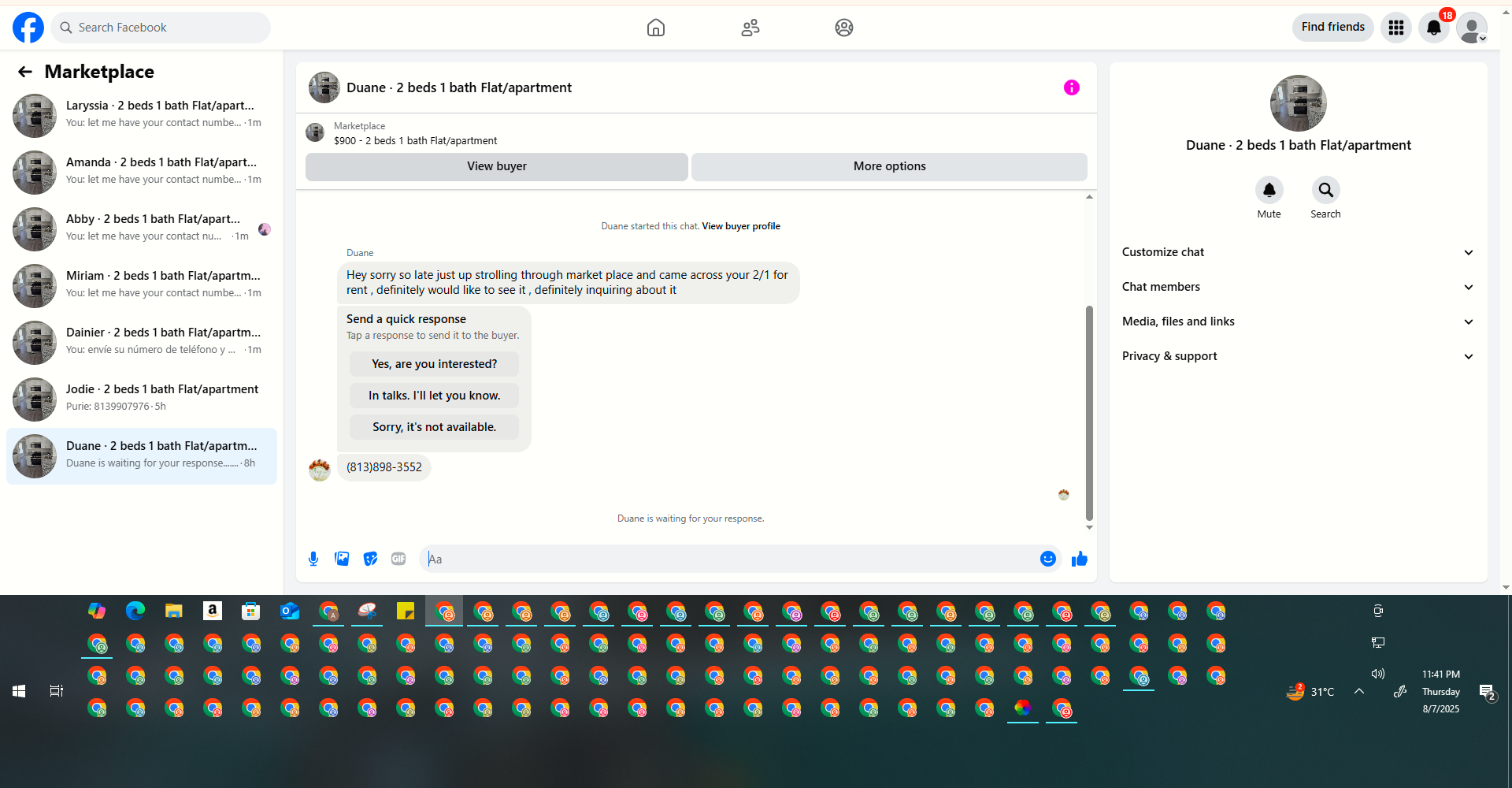Viewport: 1512px width, 788px height.
Task: Open the Friends icon in top navigation
Action: [x=750, y=28]
